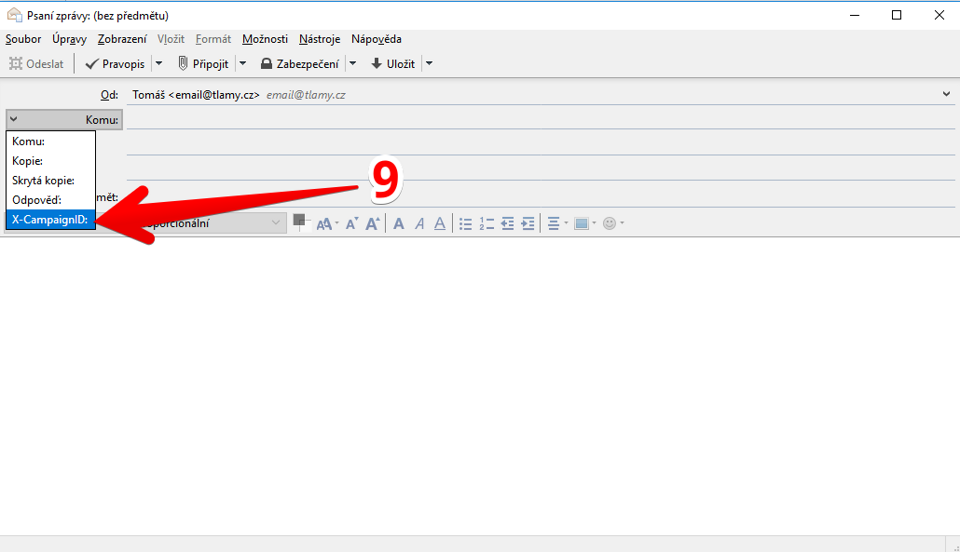Outdent the text
Screen dimensions: 960x552
click(x=507, y=224)
